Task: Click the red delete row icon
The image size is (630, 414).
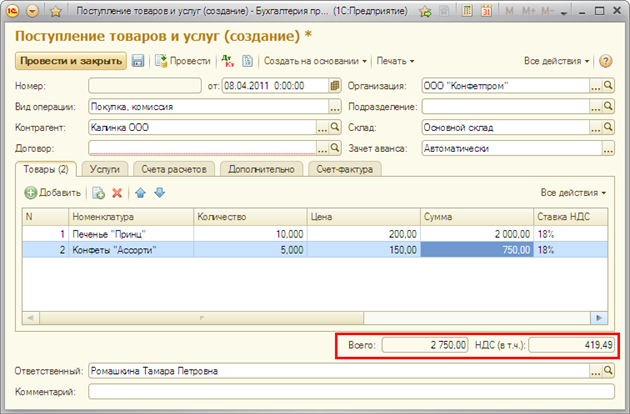Action: [117, 192]
